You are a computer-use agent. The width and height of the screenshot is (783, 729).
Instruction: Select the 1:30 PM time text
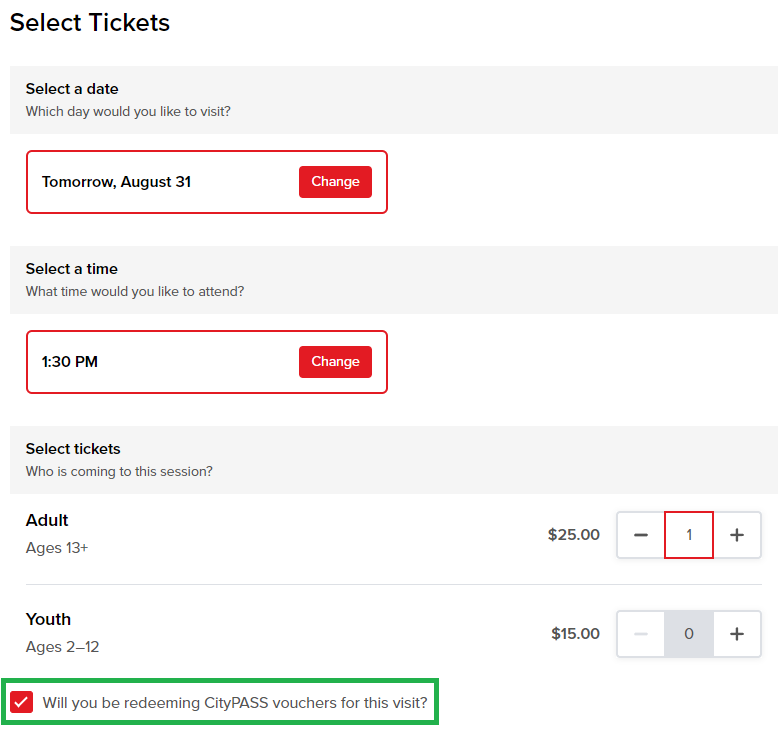click(x=69, y=362)
